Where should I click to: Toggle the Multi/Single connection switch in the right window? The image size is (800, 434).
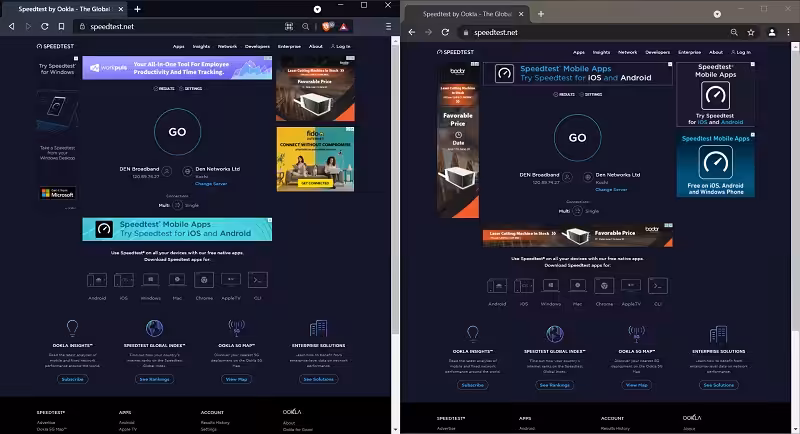coord(577,211)
